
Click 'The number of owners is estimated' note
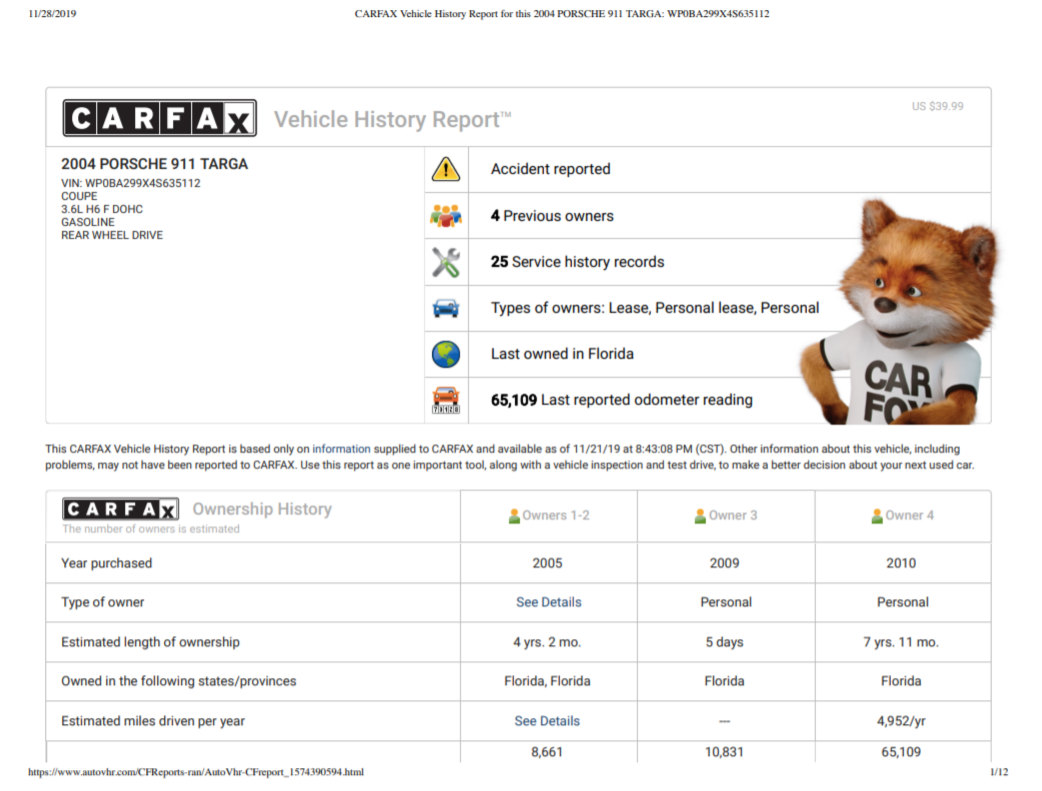tap(151, 529)
